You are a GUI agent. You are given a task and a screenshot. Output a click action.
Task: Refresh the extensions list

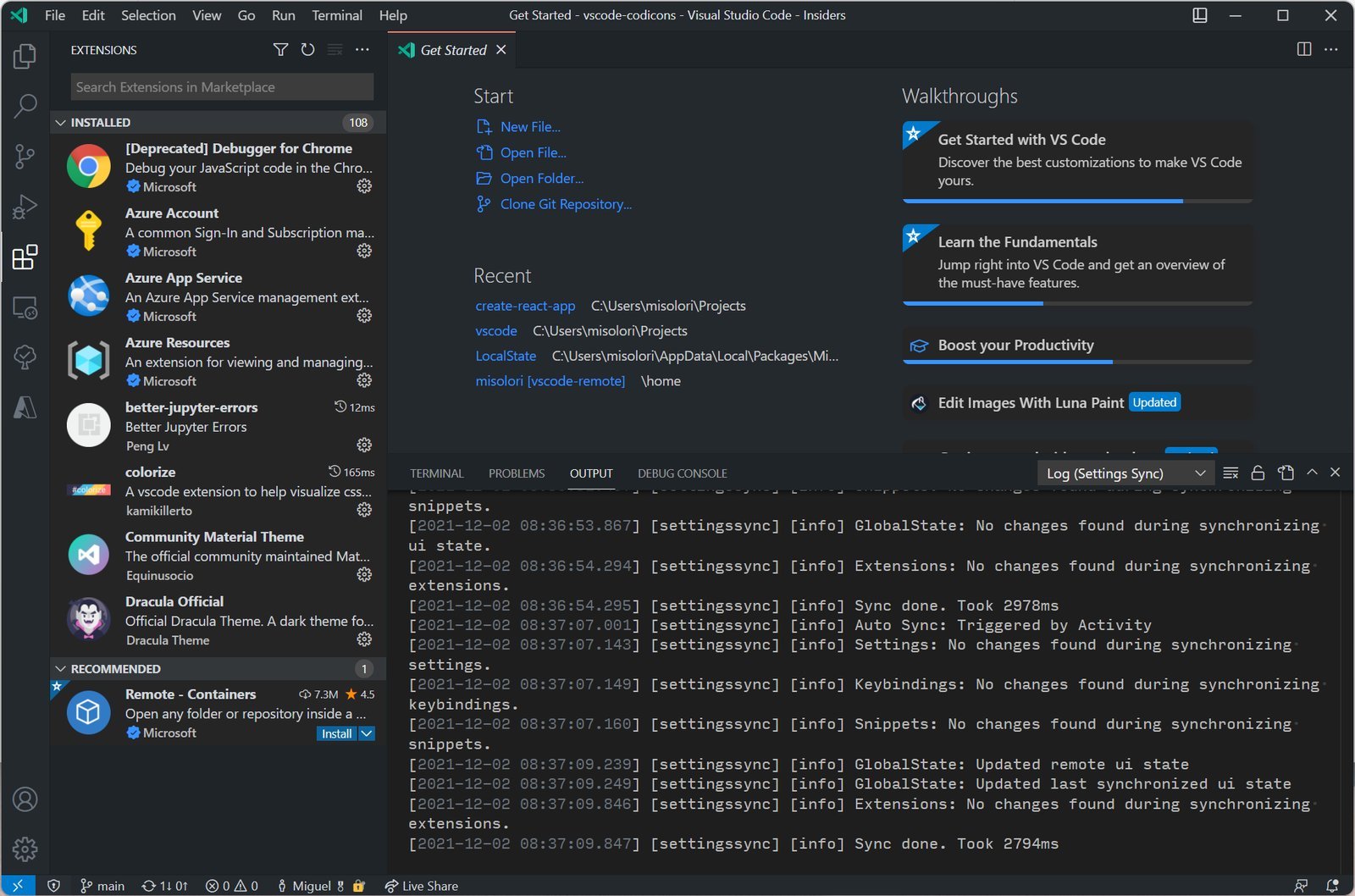pyautogui.click(x=307, y=50)
